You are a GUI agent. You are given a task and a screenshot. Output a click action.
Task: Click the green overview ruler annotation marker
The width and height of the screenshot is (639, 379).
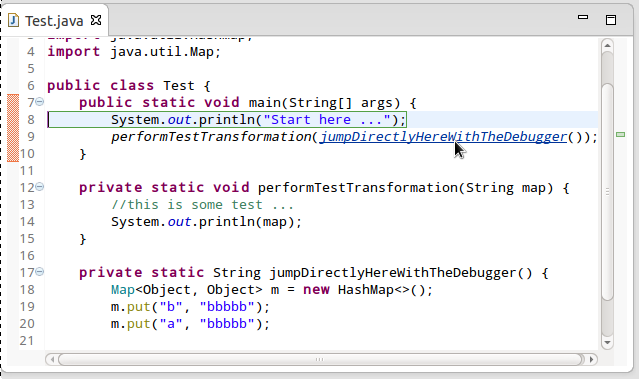[x=620, y=134]
